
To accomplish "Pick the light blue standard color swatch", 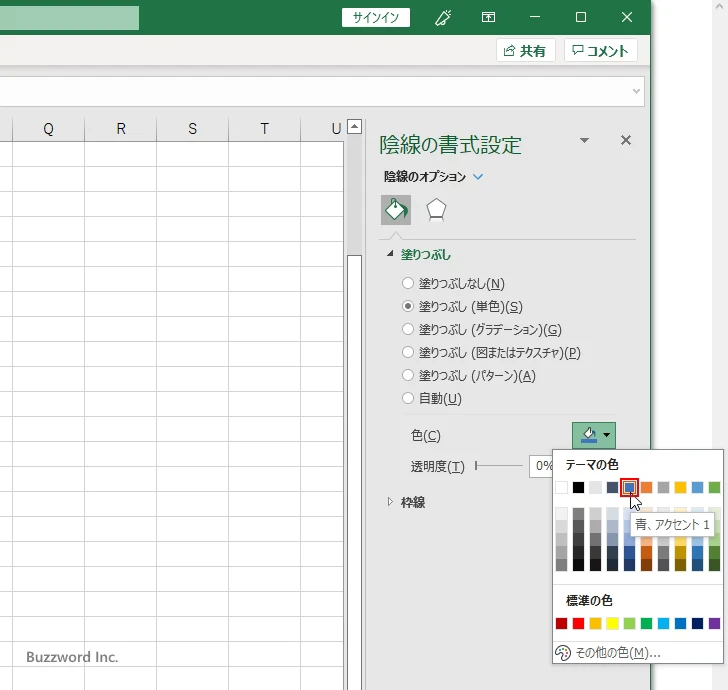I will pos(663,623).
